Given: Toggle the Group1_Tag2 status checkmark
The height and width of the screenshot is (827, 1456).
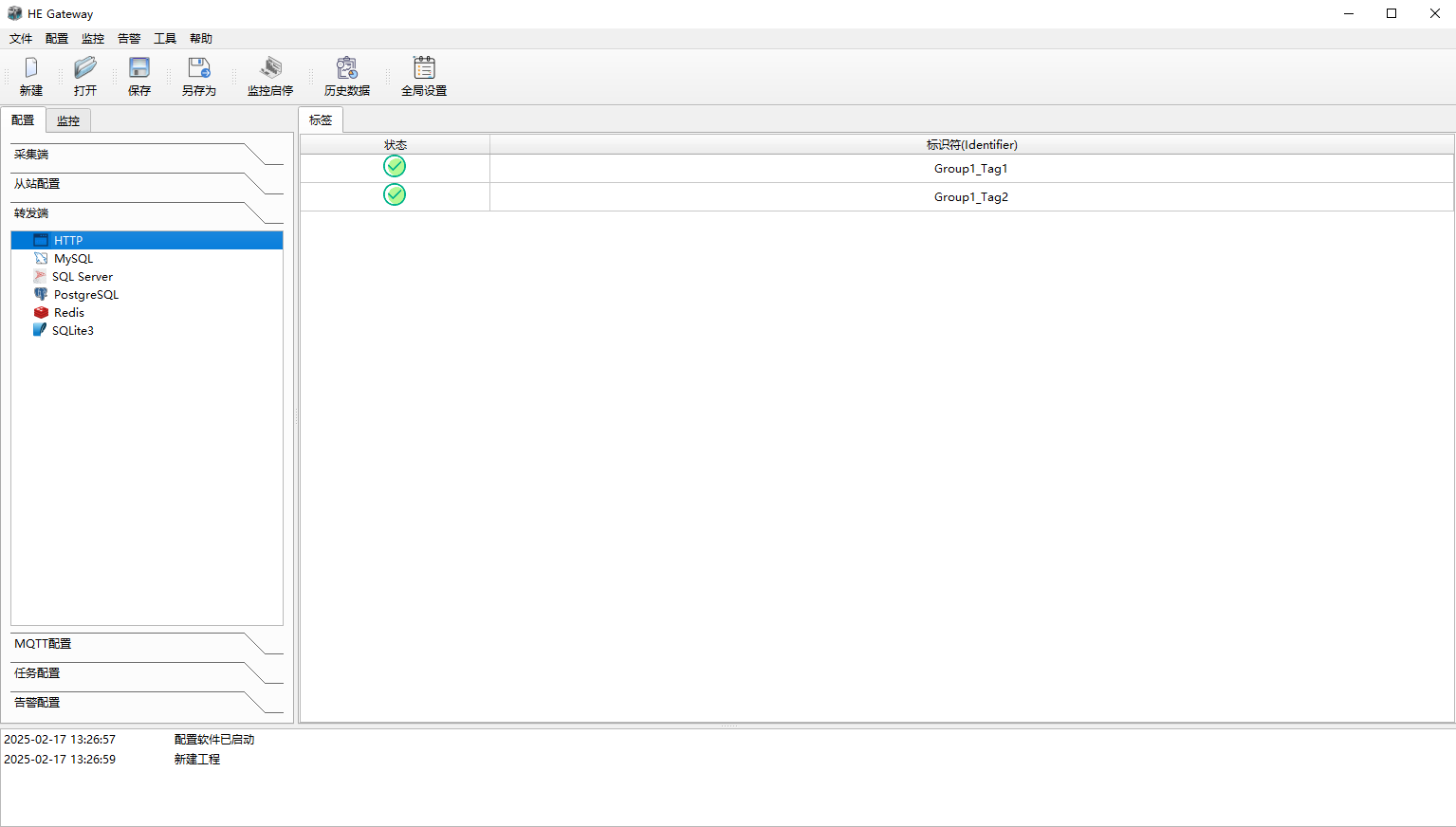Looking at the screenshot, I should [x=395, y=195].
